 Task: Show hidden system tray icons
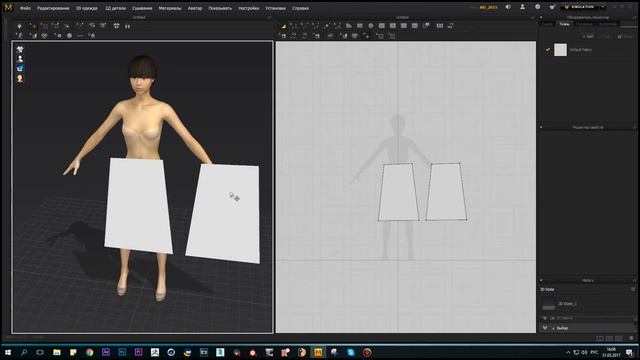(568, 352)
